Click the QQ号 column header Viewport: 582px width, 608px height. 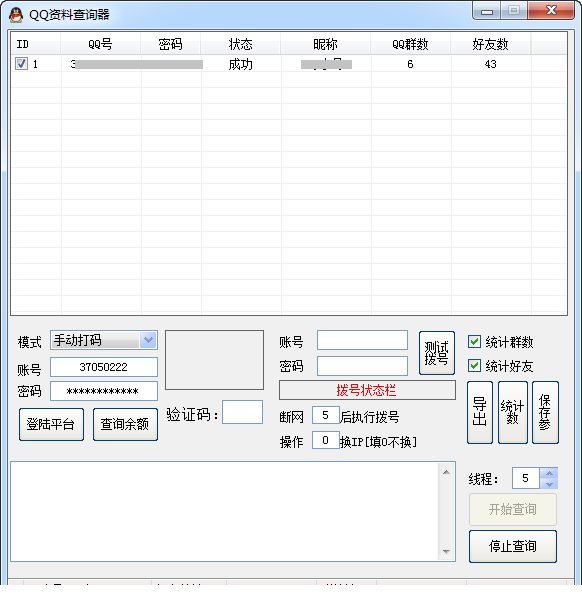pos(100,44)
